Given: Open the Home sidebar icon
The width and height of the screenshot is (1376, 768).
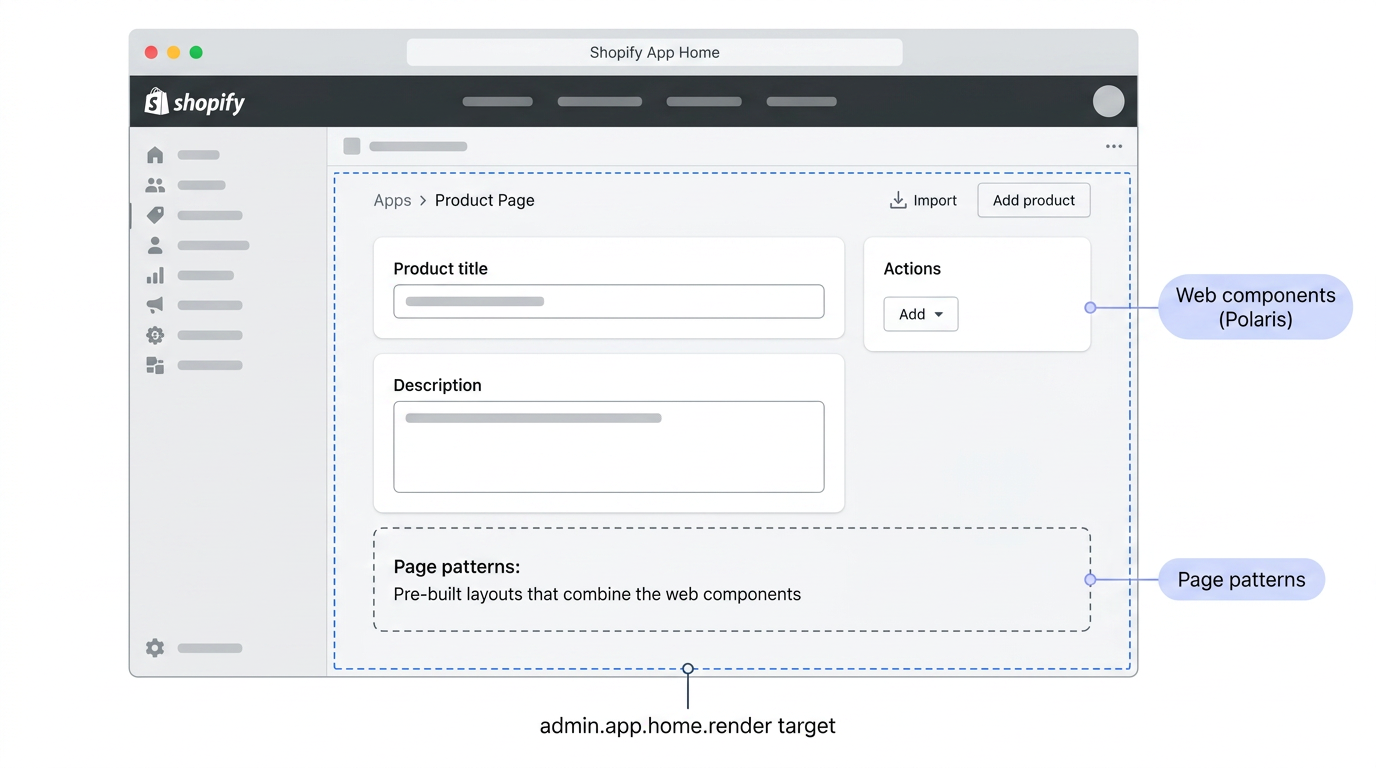Looking at the screenshot, I should (155, 155).
